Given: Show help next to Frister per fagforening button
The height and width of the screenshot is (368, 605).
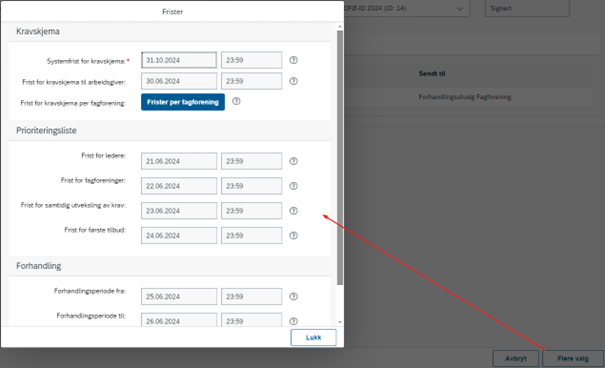Looking at the screenshot, I should [236, 101].
